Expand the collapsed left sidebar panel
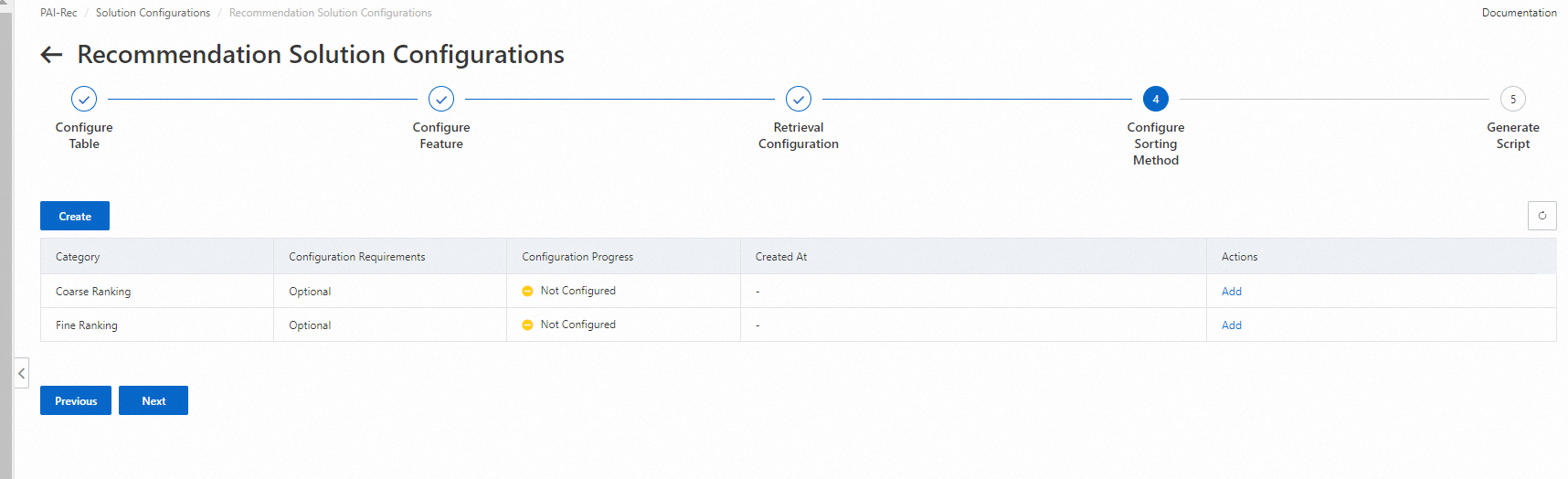Viewport: 1568px width, 479px height. 21,373
